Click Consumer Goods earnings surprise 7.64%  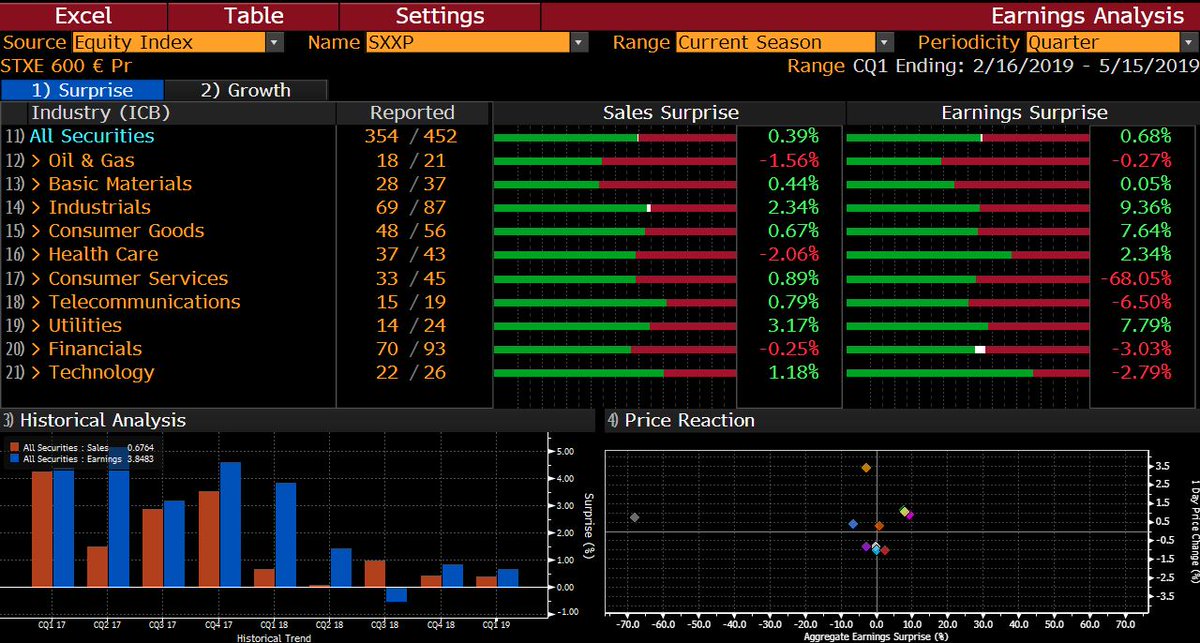tap(1145, 231)
